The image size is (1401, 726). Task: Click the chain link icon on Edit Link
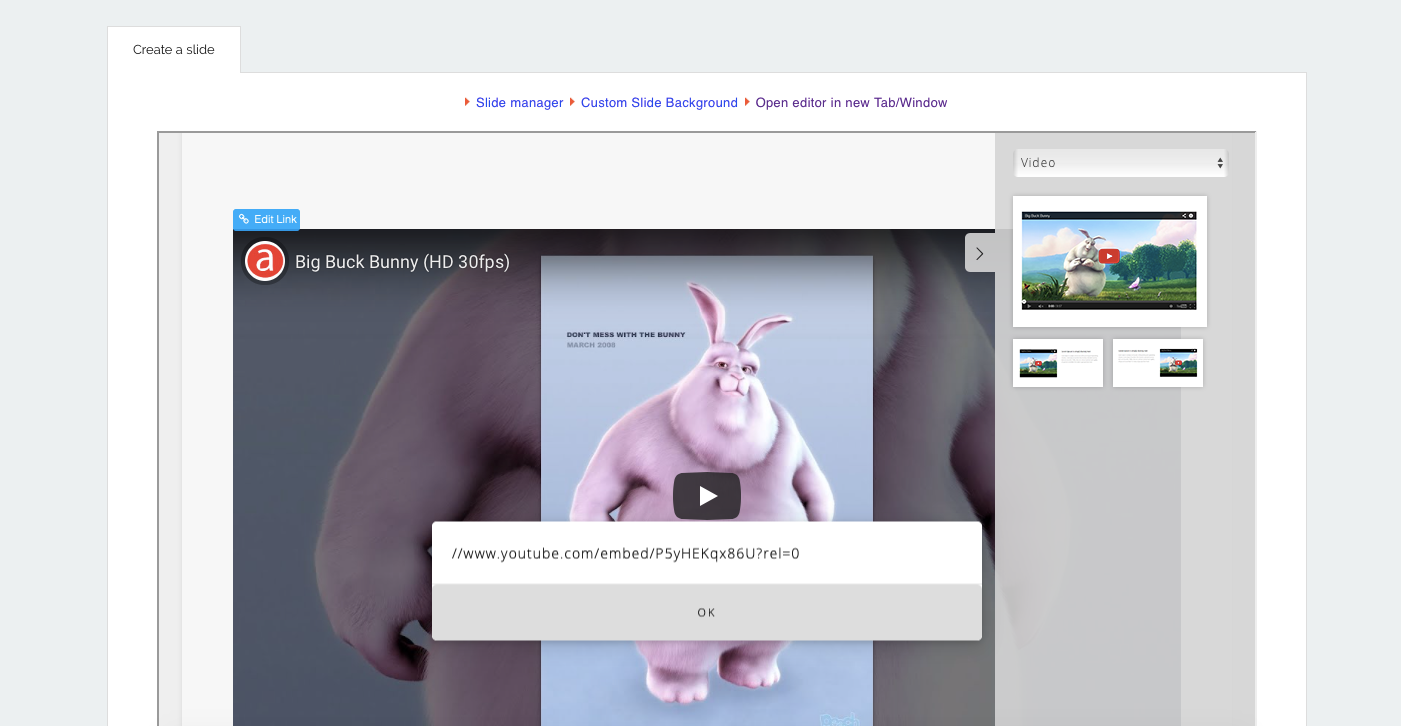(244, 219)
